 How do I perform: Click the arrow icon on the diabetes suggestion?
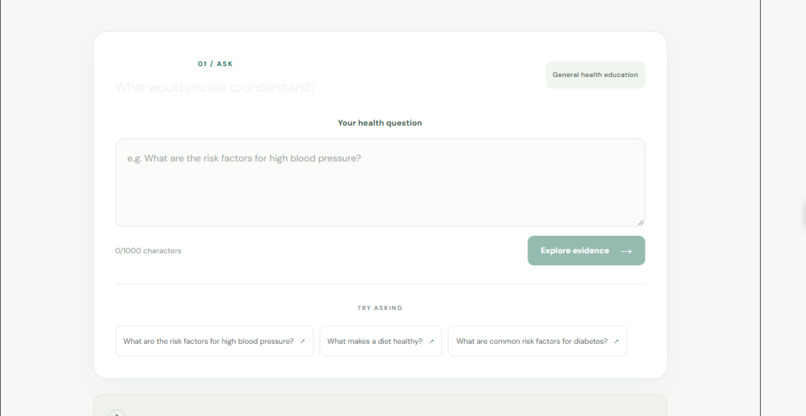(616, 341)
